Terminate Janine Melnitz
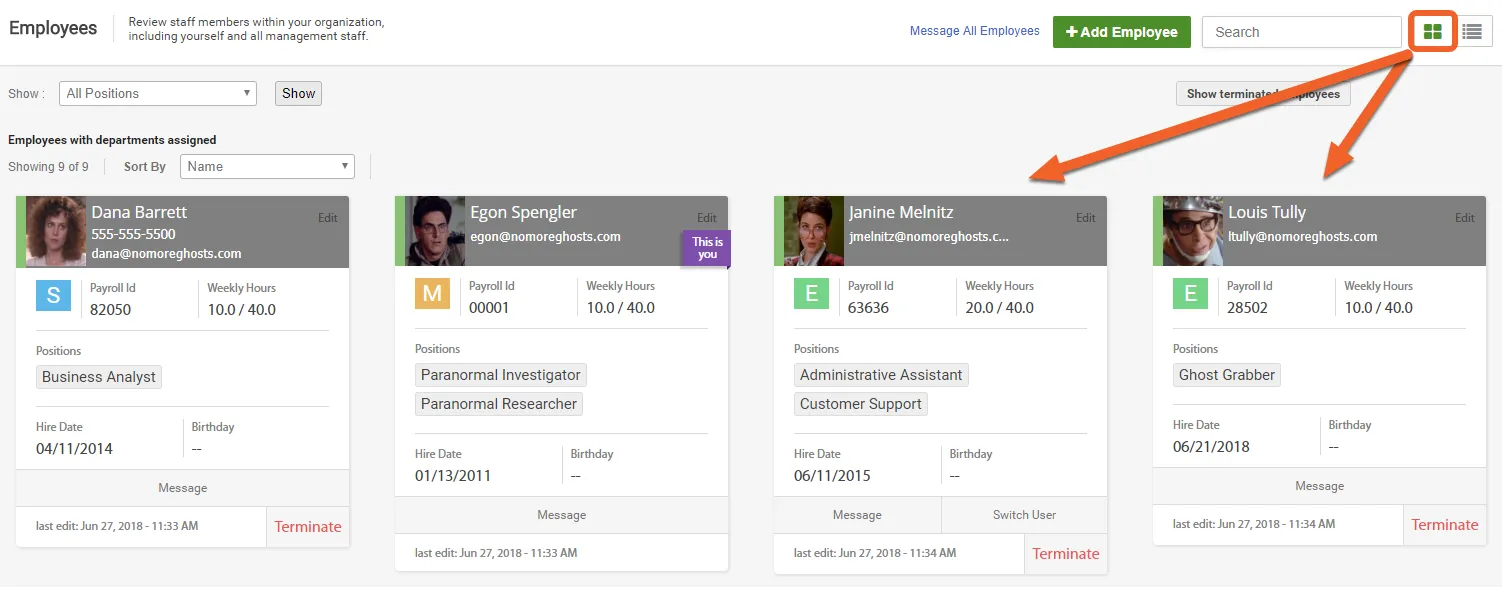 tap(1066, 554)
